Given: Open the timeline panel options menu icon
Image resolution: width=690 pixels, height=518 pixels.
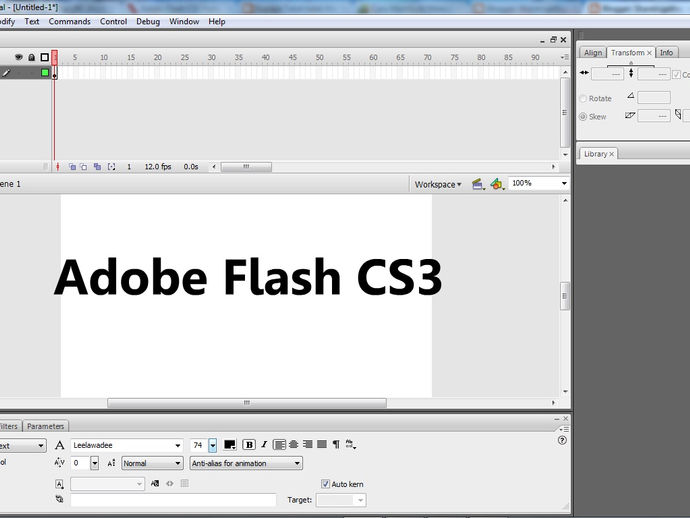Looking at the screenshot, I should pyautogui.click(x=565, y=57).
